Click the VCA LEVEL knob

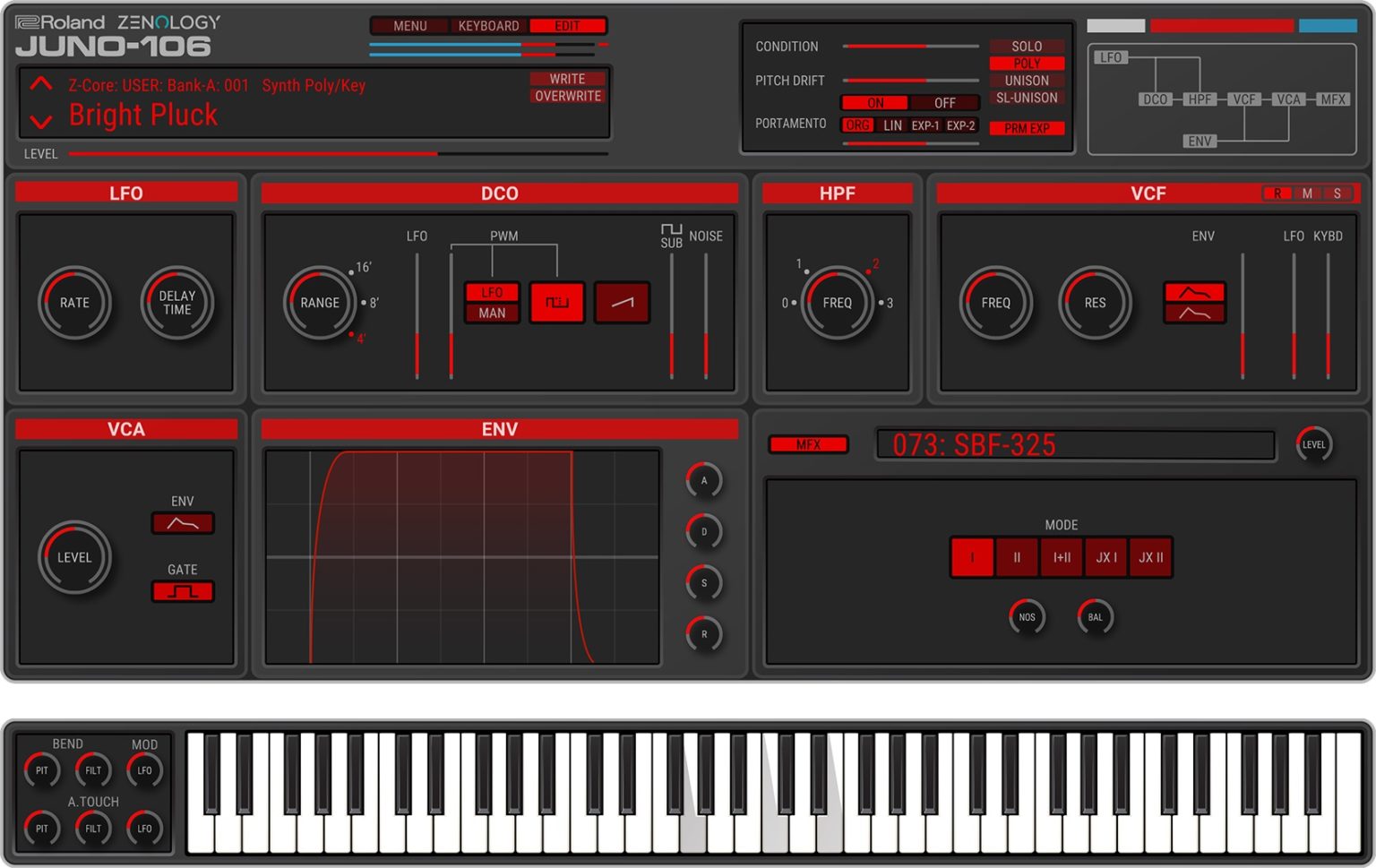[x=74, y=557]
